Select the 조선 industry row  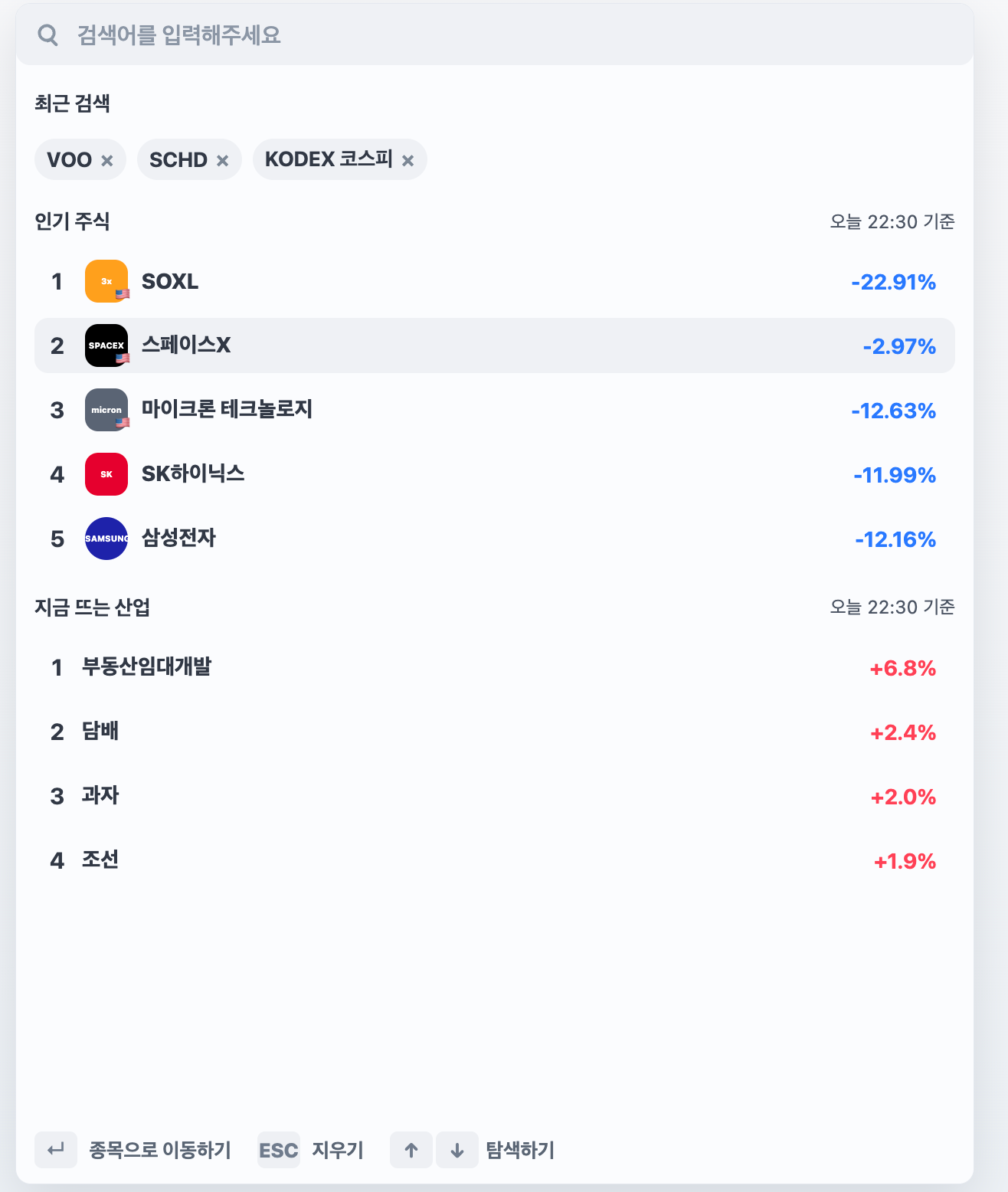pyautogui.click(x=495, y=860)
